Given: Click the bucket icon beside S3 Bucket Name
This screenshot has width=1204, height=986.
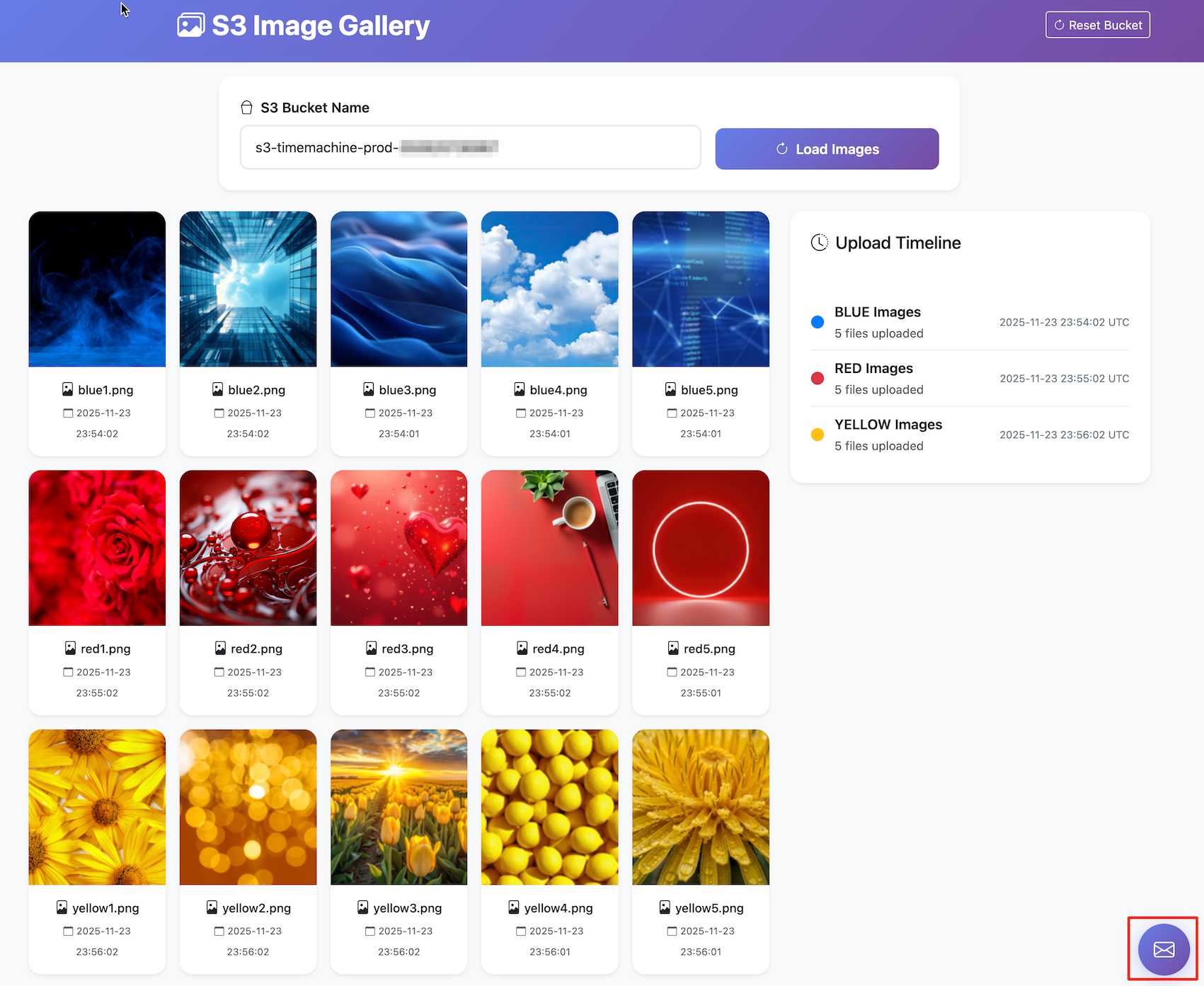Looking at the screenshot, I should point(246,108).
